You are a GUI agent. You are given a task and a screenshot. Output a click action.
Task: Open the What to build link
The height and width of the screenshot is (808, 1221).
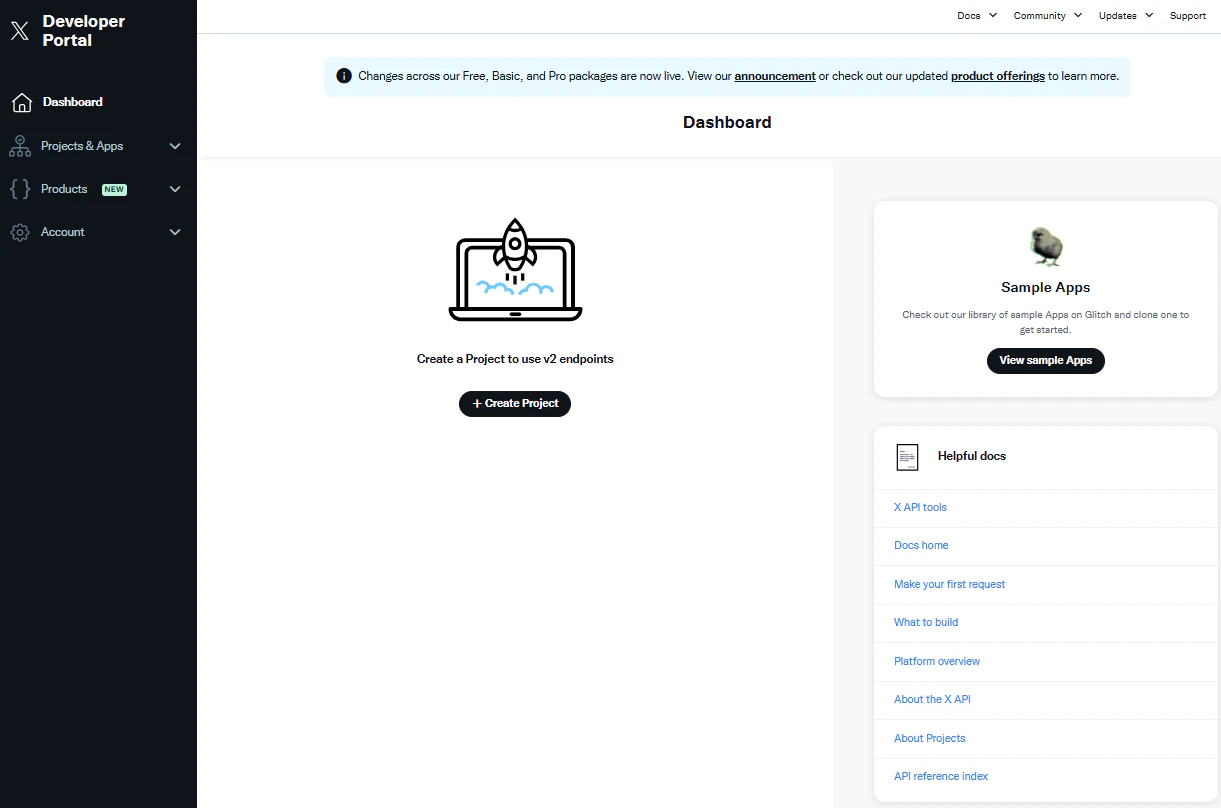tap(926, 622)
